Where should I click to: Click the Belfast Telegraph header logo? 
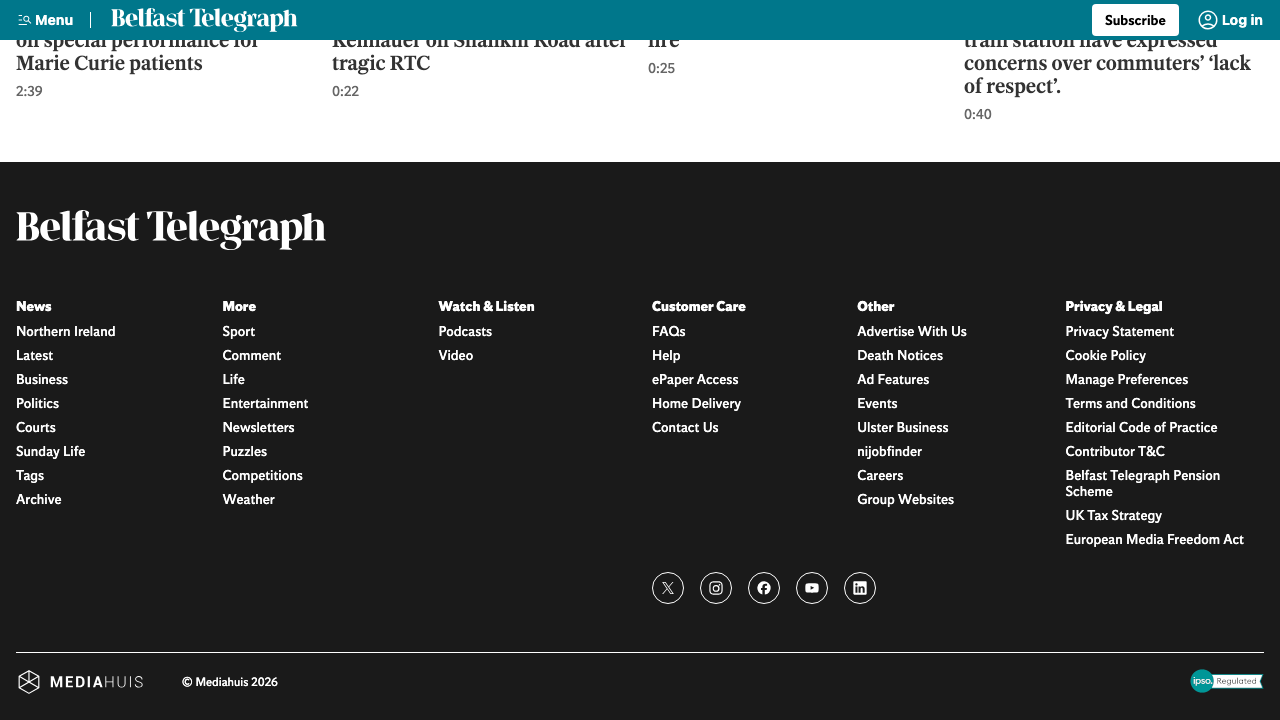(204, 20)
